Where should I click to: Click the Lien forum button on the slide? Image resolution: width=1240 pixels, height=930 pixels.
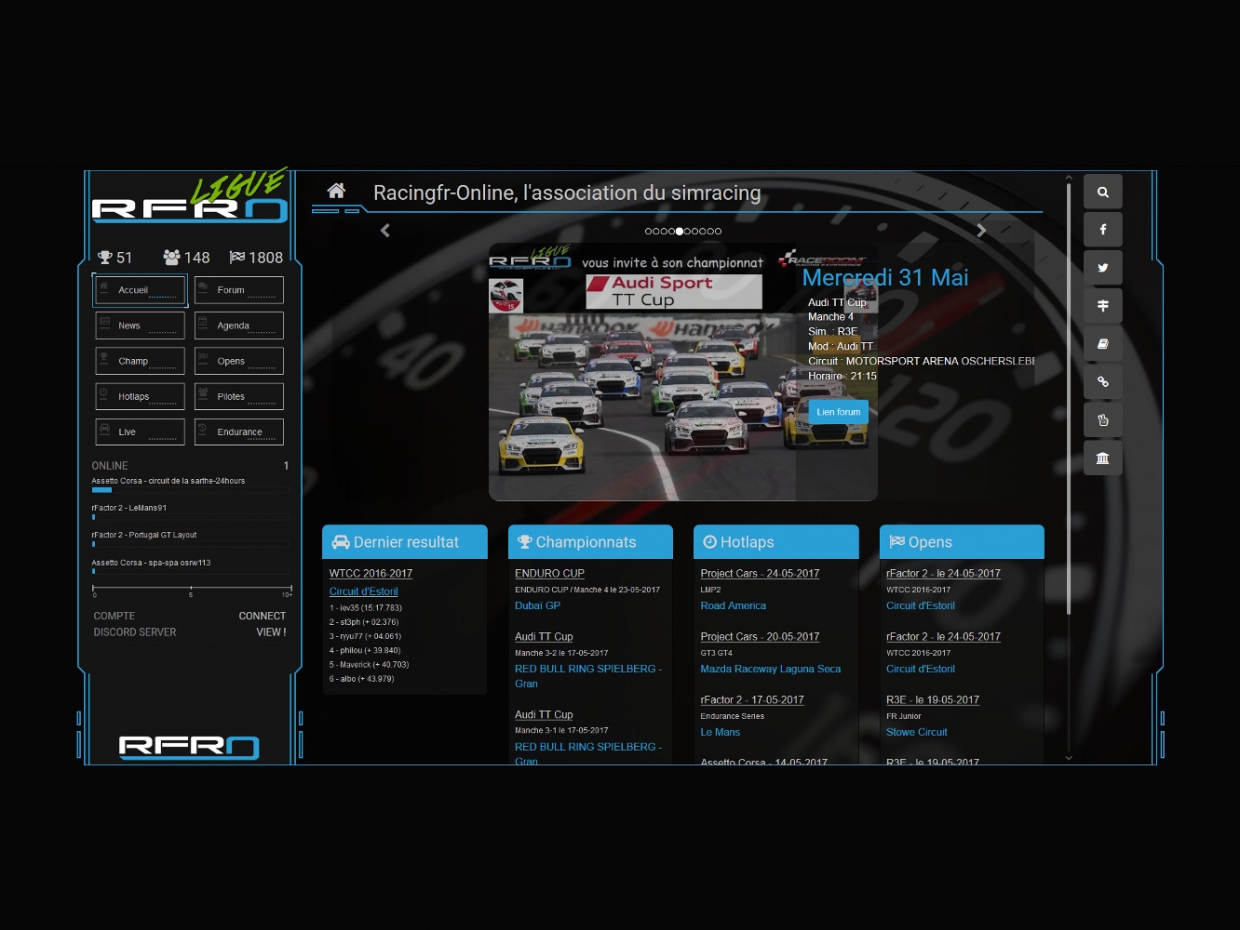[838, 412]
